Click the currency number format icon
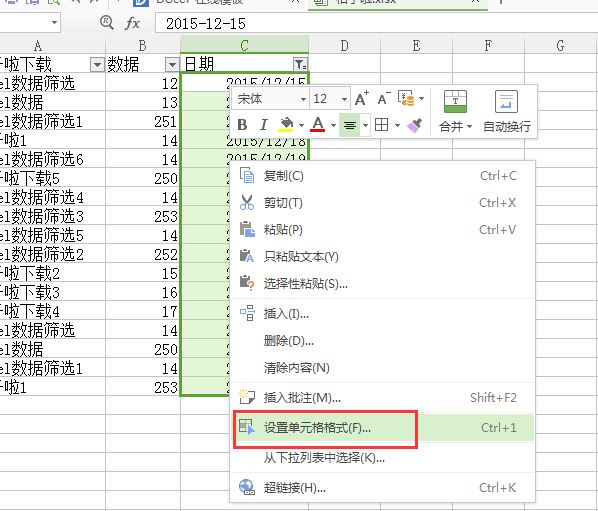This screenshot has width=598, height=511. 406,98
